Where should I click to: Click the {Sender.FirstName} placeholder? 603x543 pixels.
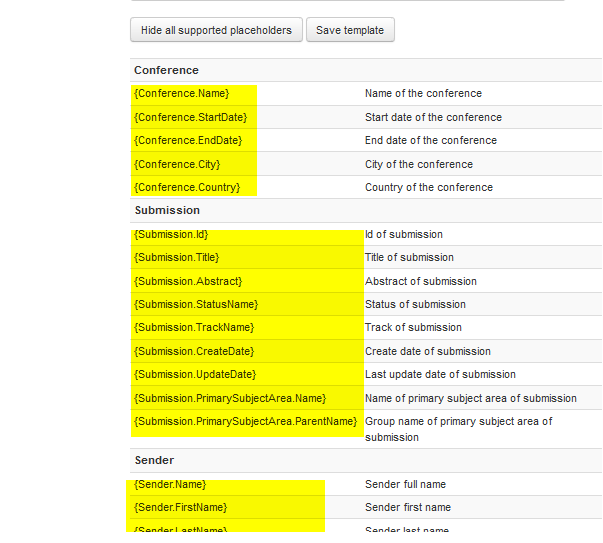(x=180, y=508)
